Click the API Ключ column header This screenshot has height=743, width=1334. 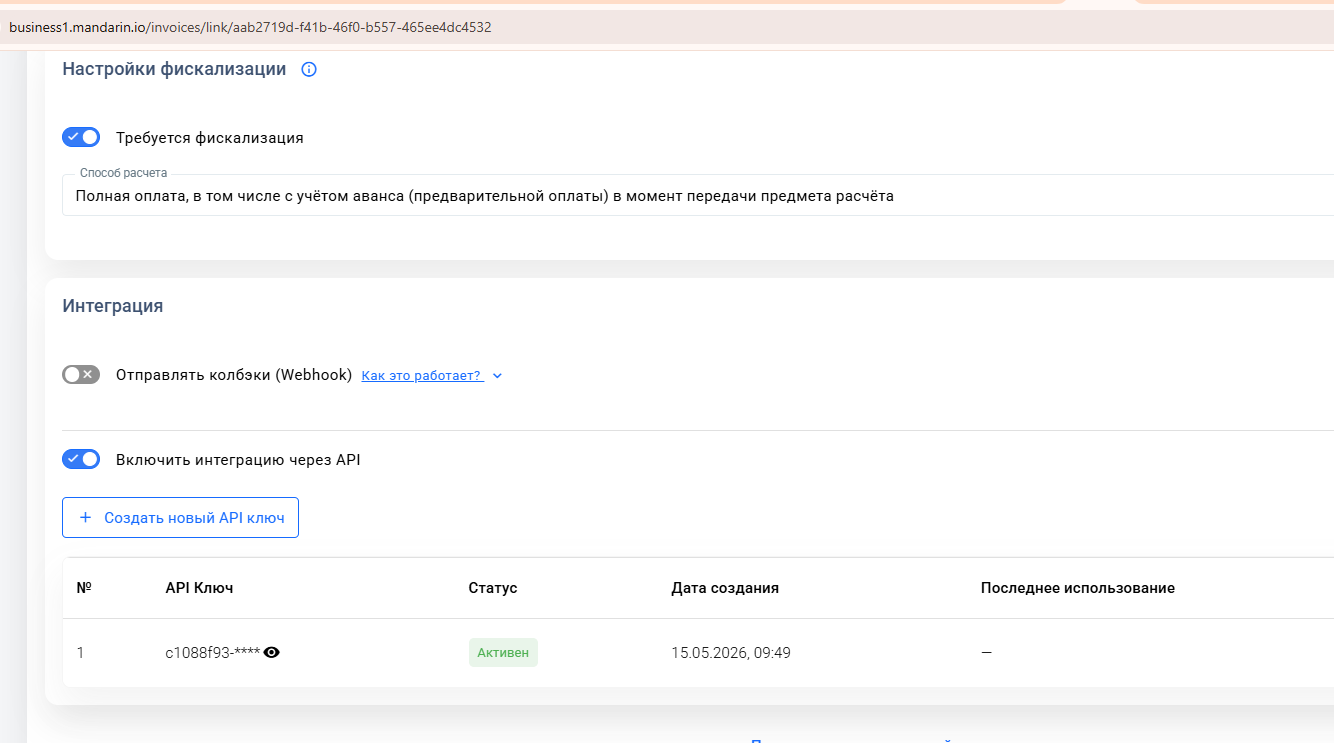coord(199,588)
